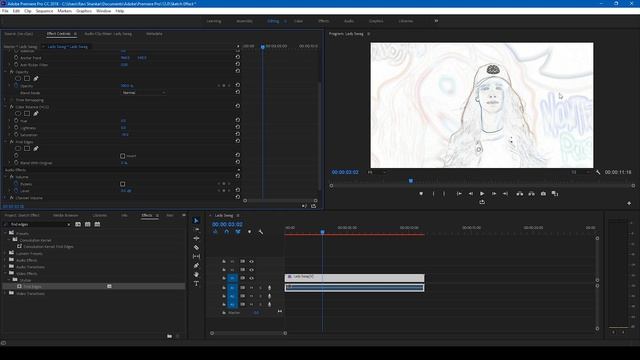The width and height of the screenshot is (640, 360).
Task: Toggle the Find Edges fx switch
Action: tap(12, 142)
